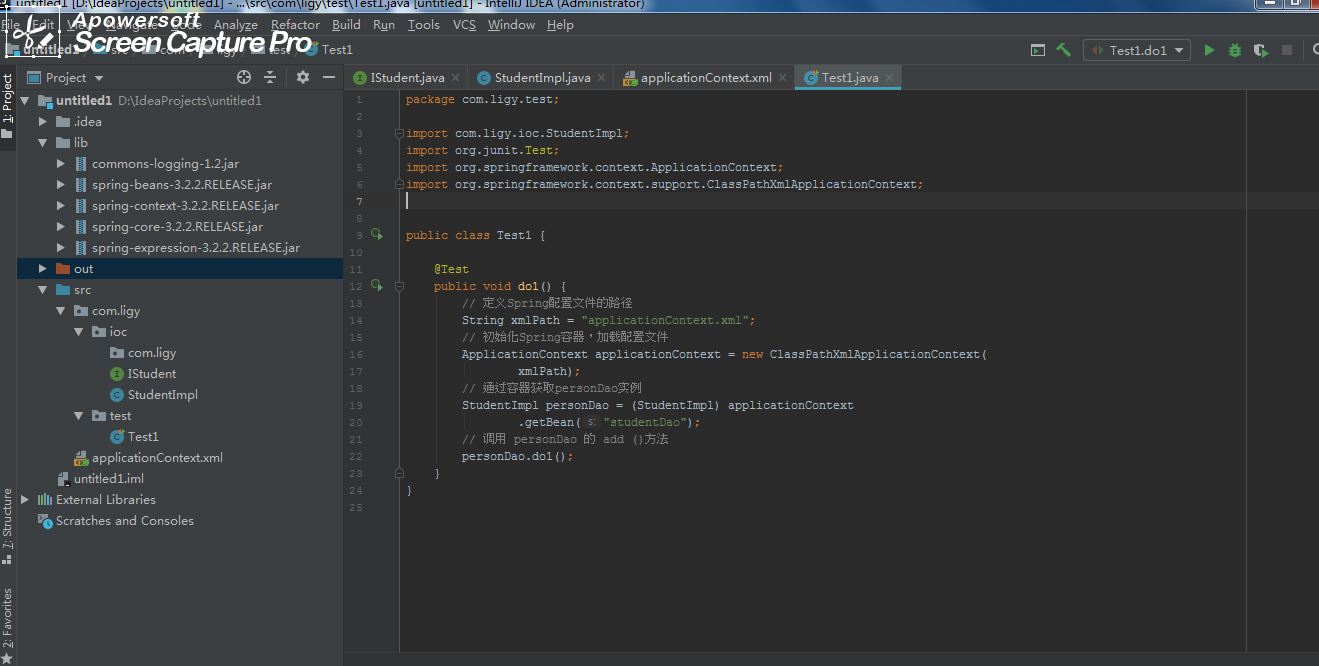The image size is (1319, 666).
Task: Expand the External Libraries arrow
Action: [25, 500]
